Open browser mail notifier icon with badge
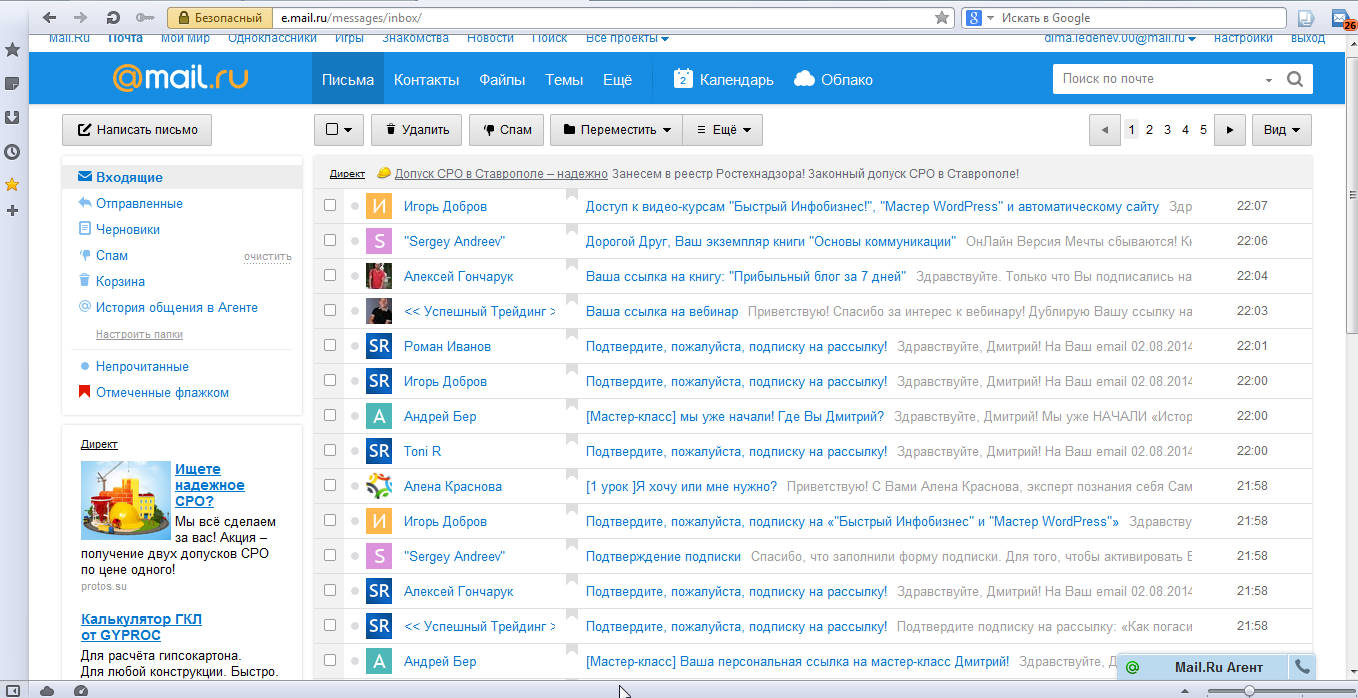The width and height of the screenshot is (1358, 698). [x=1342, y=18]
